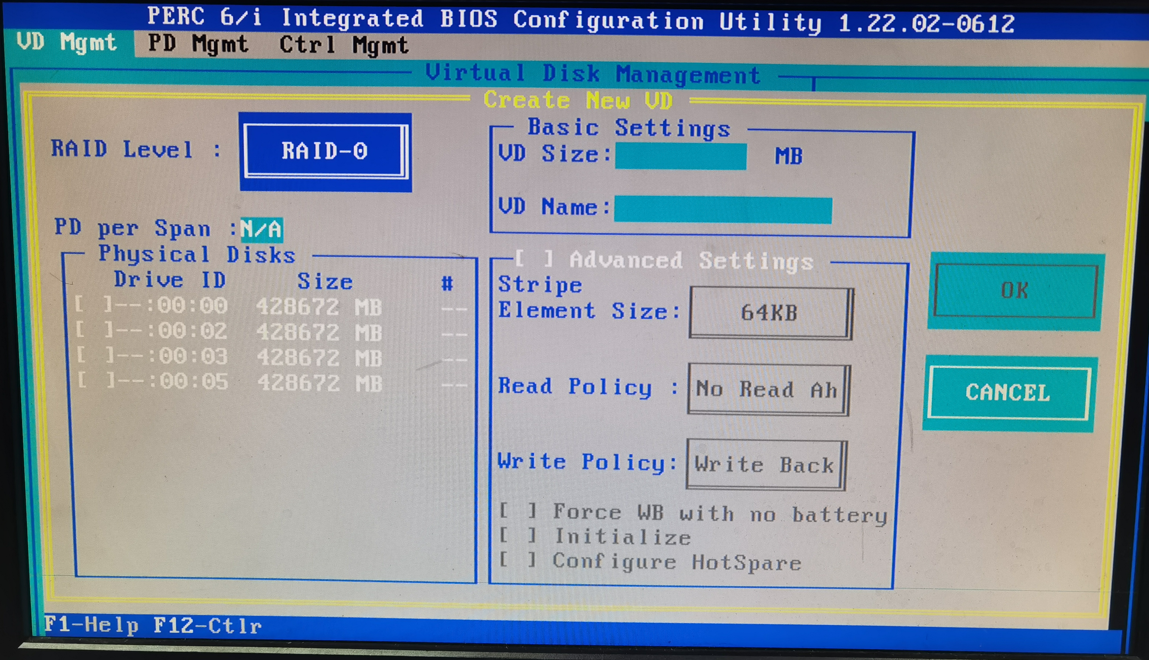Image resolution: width=1149 pixels, height=660 pixels.
Task: Open the 64KB Stripe Element Size dropdown
Action: 770,313
